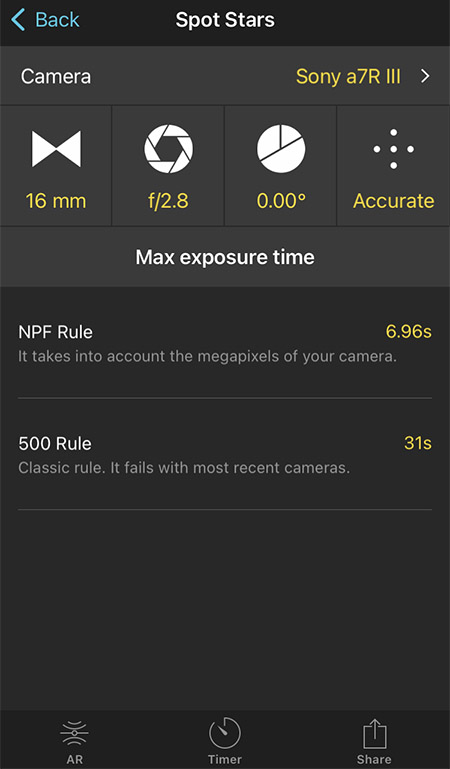The image size is (450, 769).
Task: Tap the five-dot accuracy mode icon
Action: [x=394, y=149]
